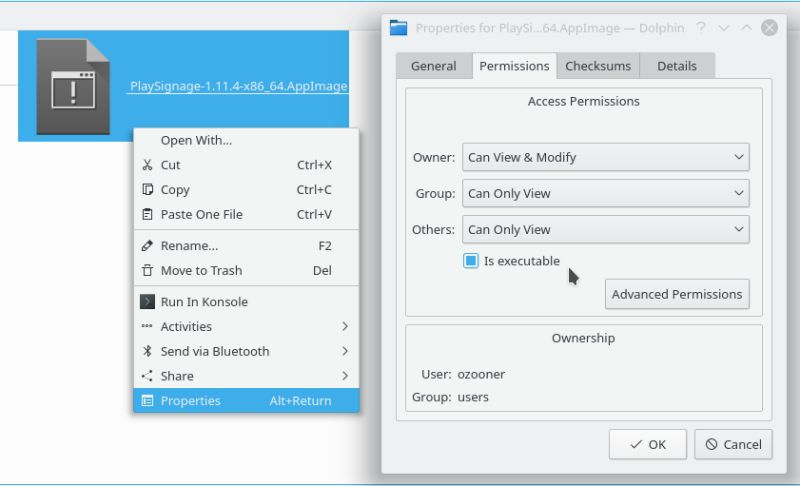Screen dimensions: 800x486
Task: Choose Run In Konsole entry
Action: tap(246, 301)
